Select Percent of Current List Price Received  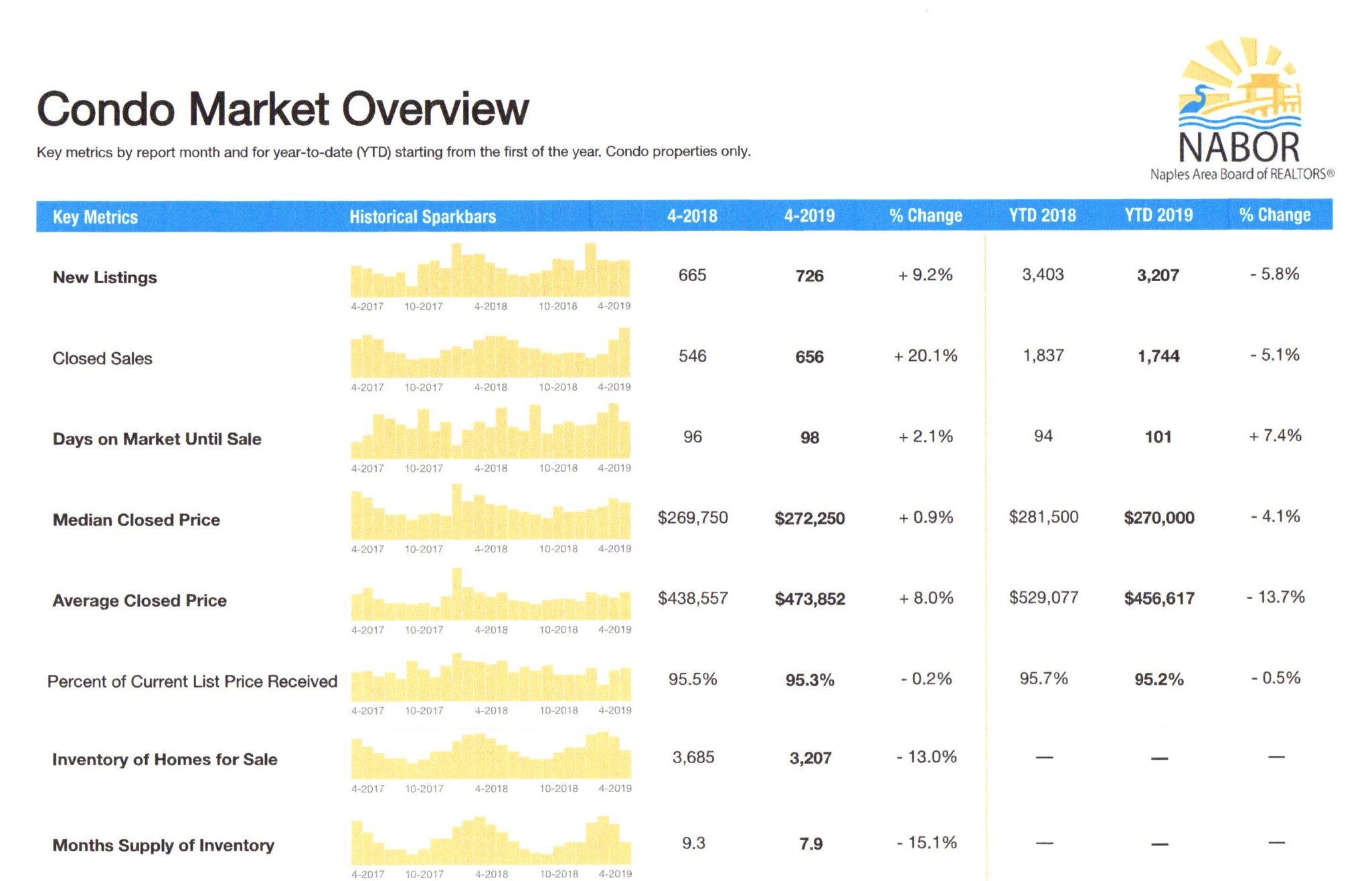tap(192, 682)
